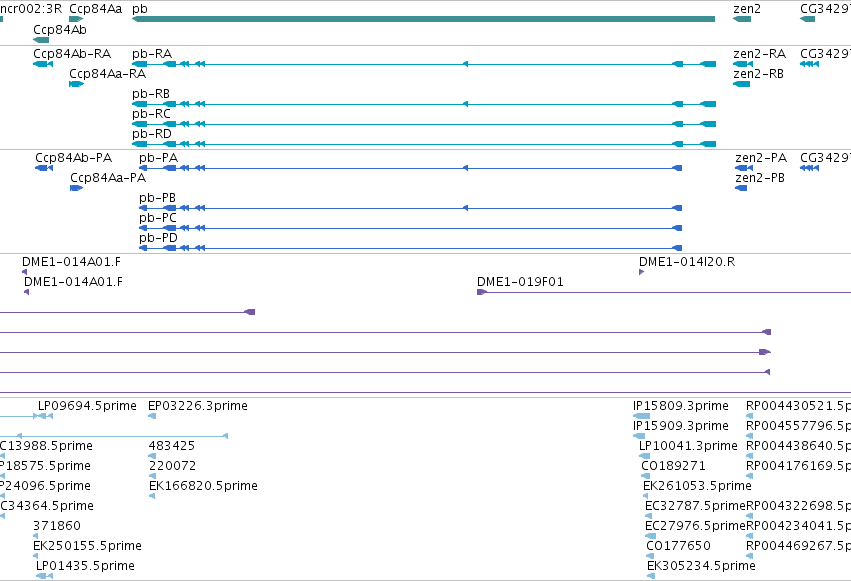Image resolution: width=851 pixels, height=581 pixels.
Task: Click the EK166820.5prime EST
Action: coord(152,496)
